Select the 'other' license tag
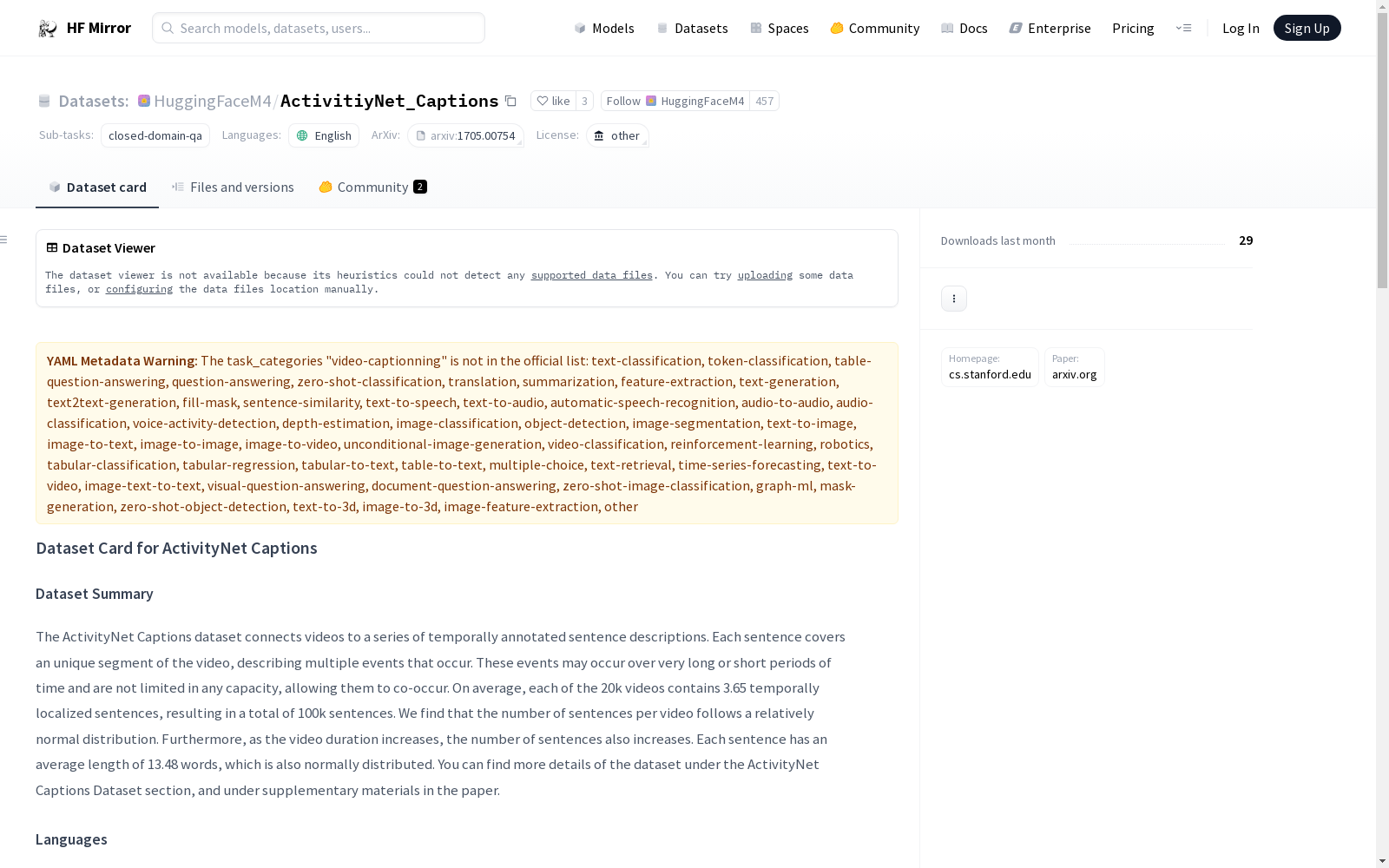The image size is (1389, 868). tap(617, 135)
